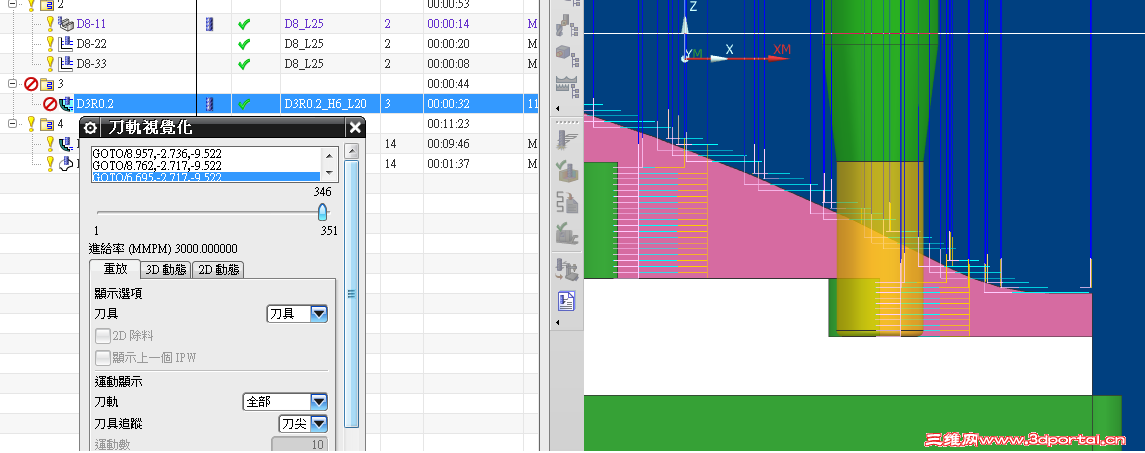Click the prohibited status icon on group 3
The image size is (1145, 453).
tap(31, 84)
